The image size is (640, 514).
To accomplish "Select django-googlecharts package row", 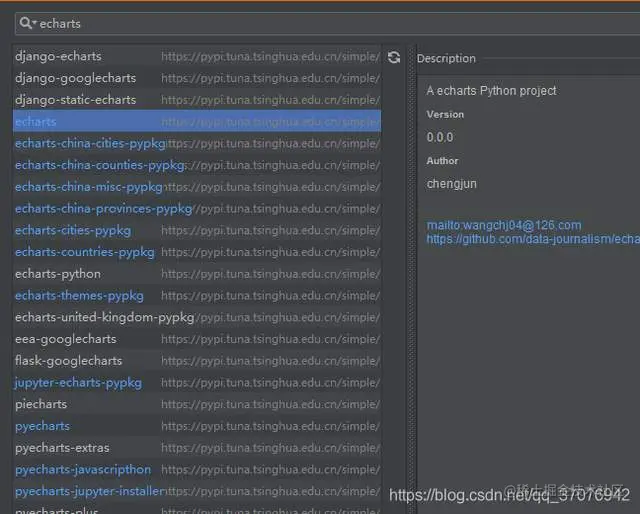I will [197, 78].
